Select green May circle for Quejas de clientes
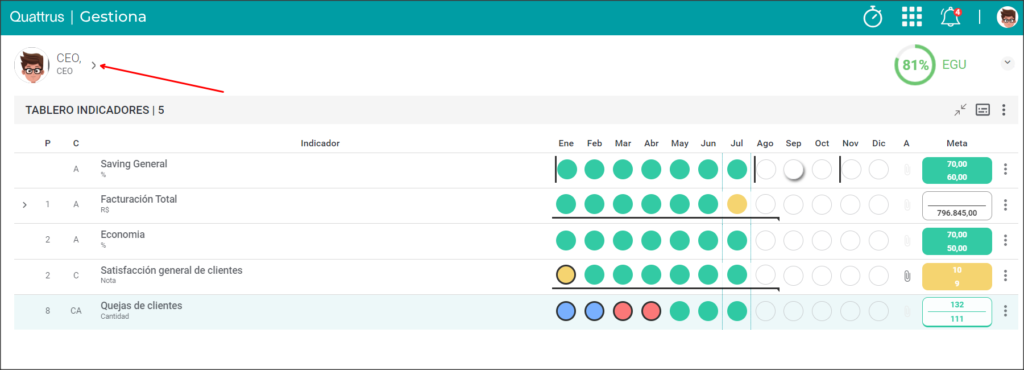Viewport: 1024px width, 370px height. click(x=680, y=311)
